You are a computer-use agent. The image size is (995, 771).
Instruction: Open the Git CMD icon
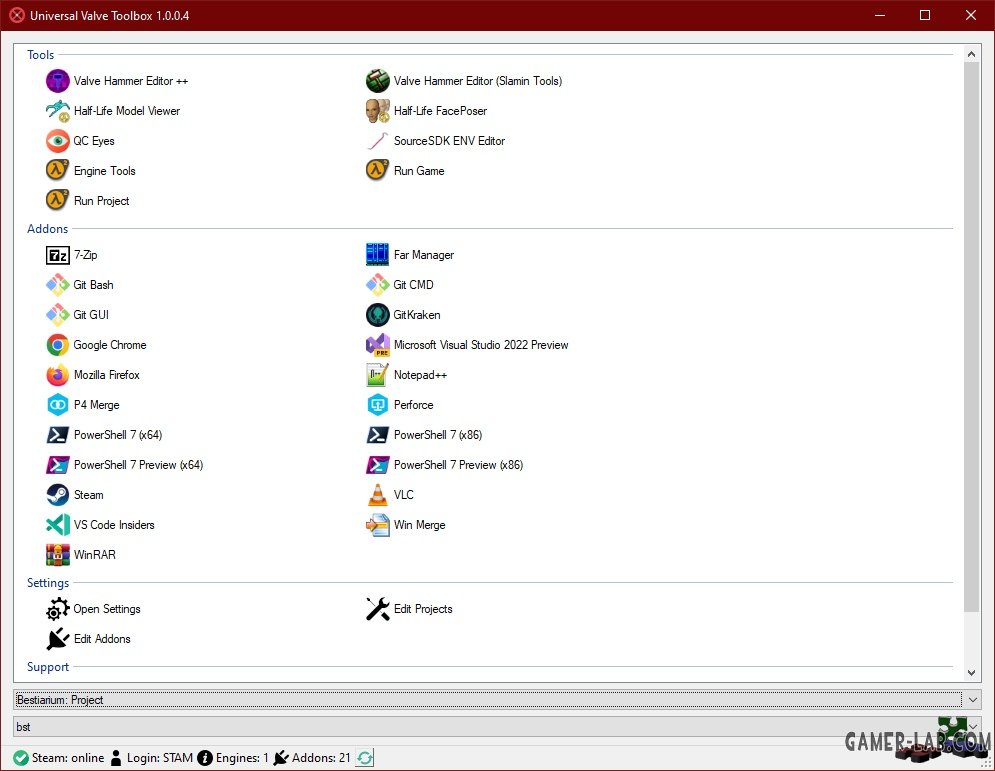coord(378,285)
